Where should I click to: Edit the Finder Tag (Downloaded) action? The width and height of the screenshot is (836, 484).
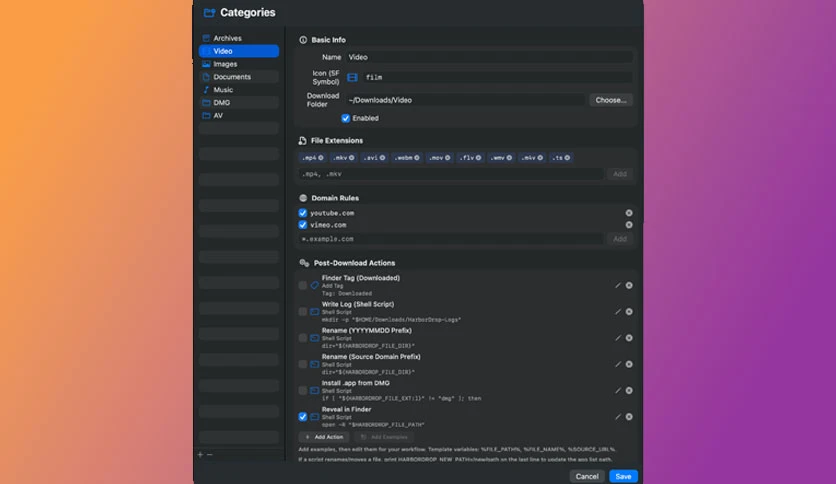tap(618, 286)
